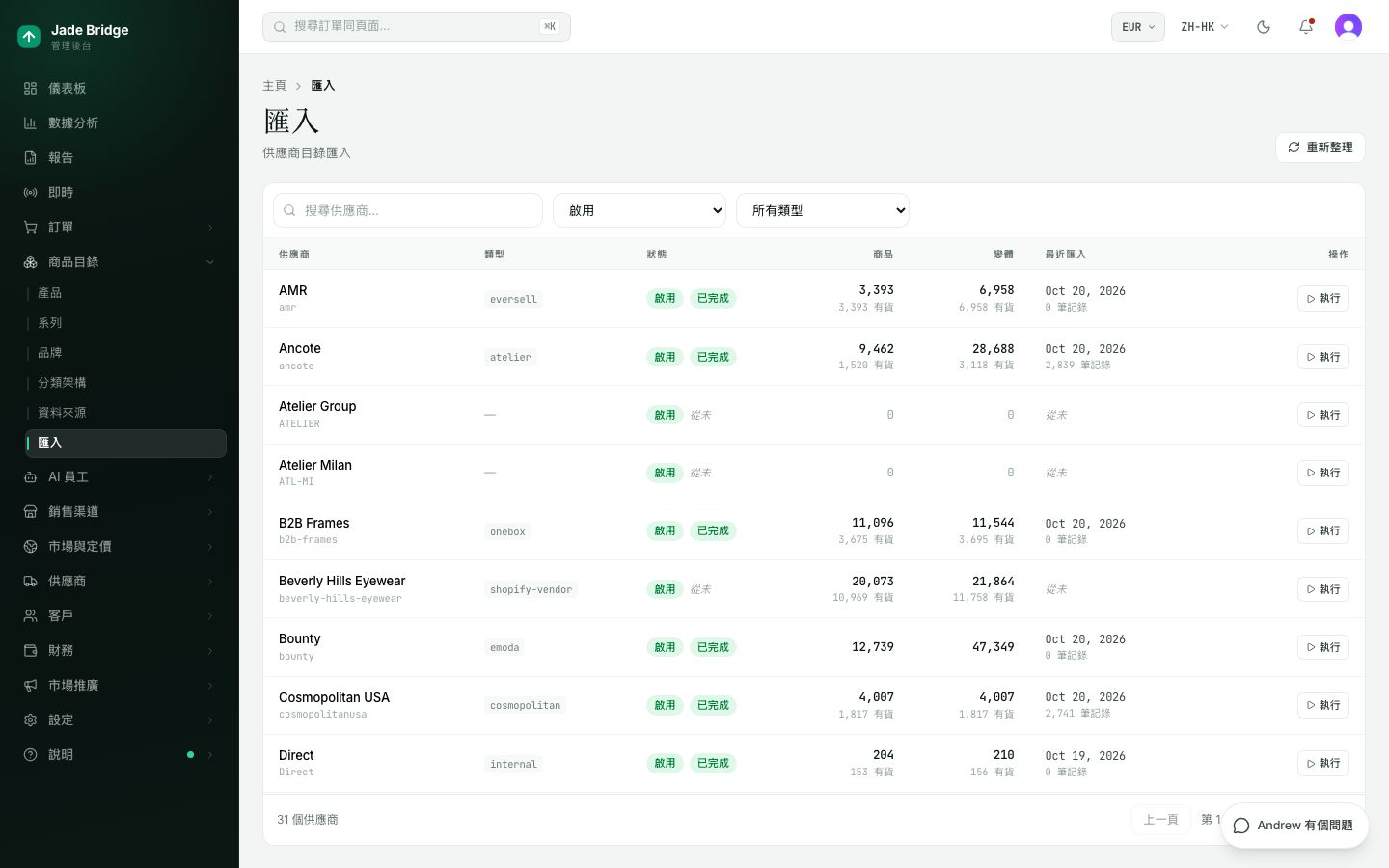Click the 財務 wallet icon
The image size is (1389, 868).
tap(30, 650)
